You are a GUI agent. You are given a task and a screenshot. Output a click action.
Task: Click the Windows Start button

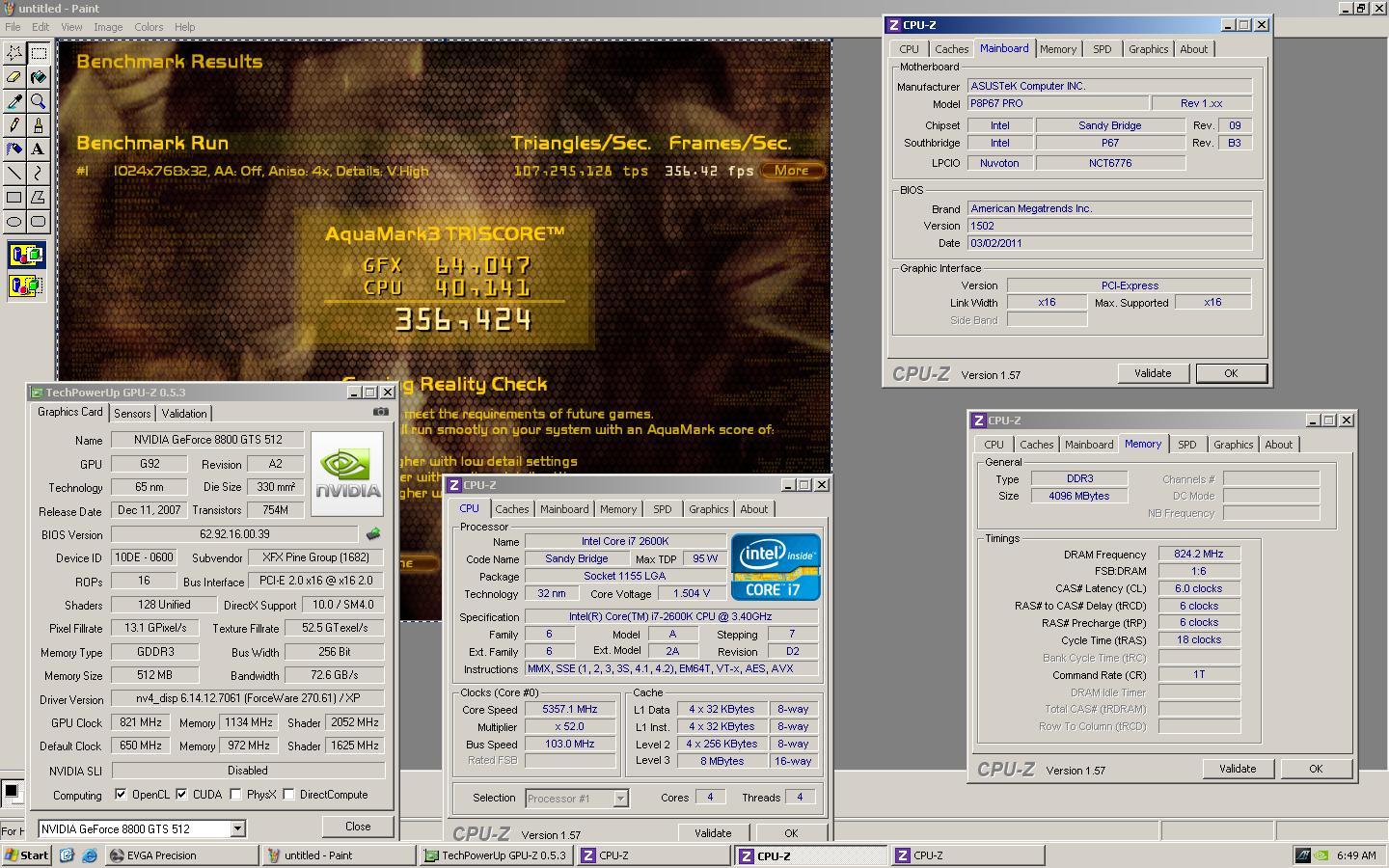pos(27,855)
